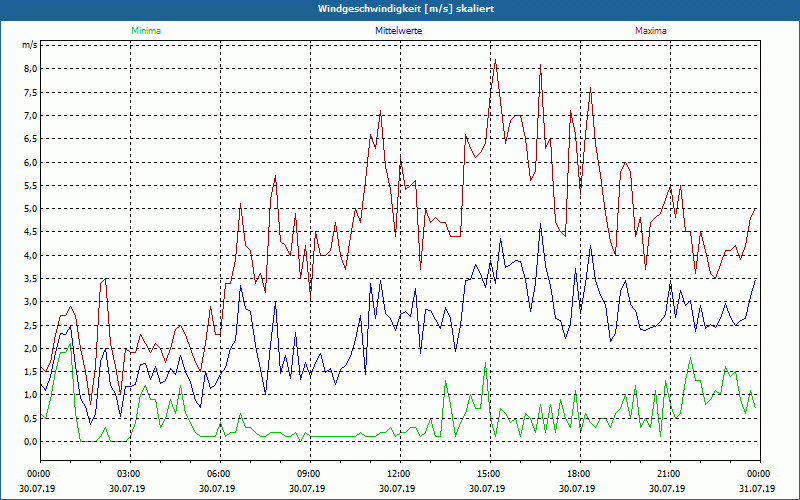Click the chart title Windgeschwindigkeit [m/s] skaliert
The image size is (800, 500).
click(406, 9)
